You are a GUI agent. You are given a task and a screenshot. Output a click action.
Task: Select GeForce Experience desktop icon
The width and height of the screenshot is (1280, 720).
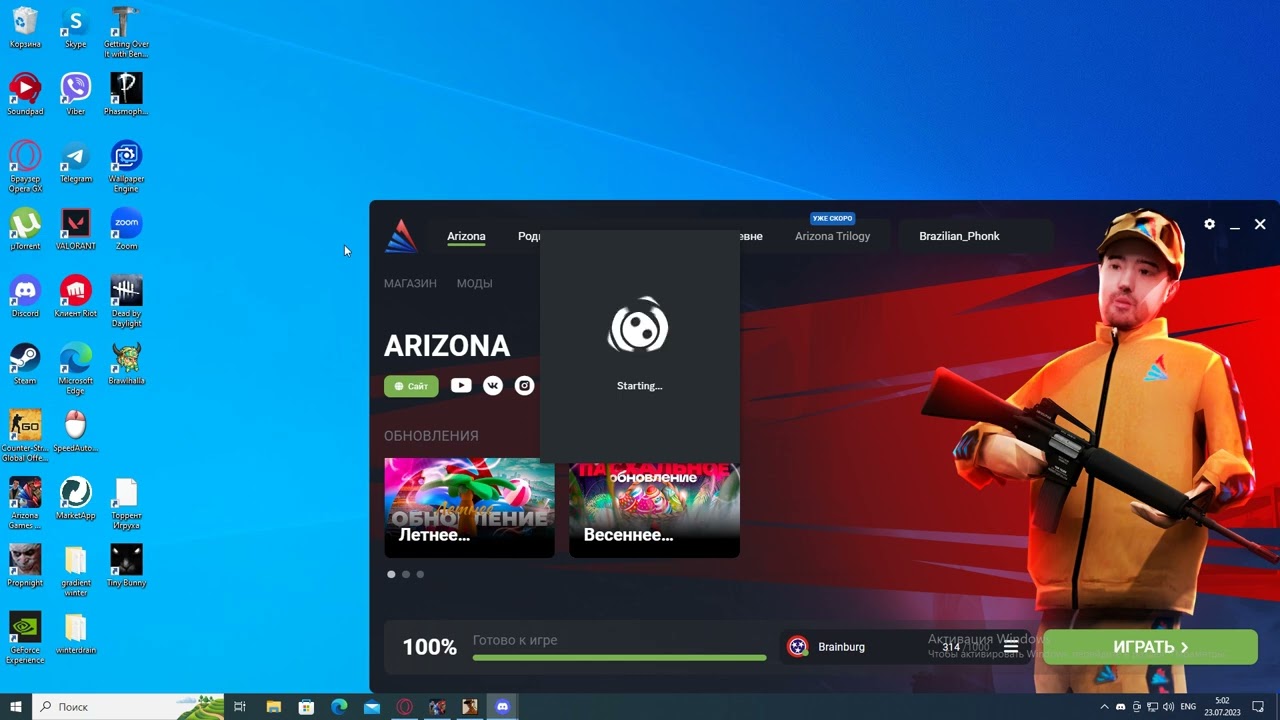[25, 637]
